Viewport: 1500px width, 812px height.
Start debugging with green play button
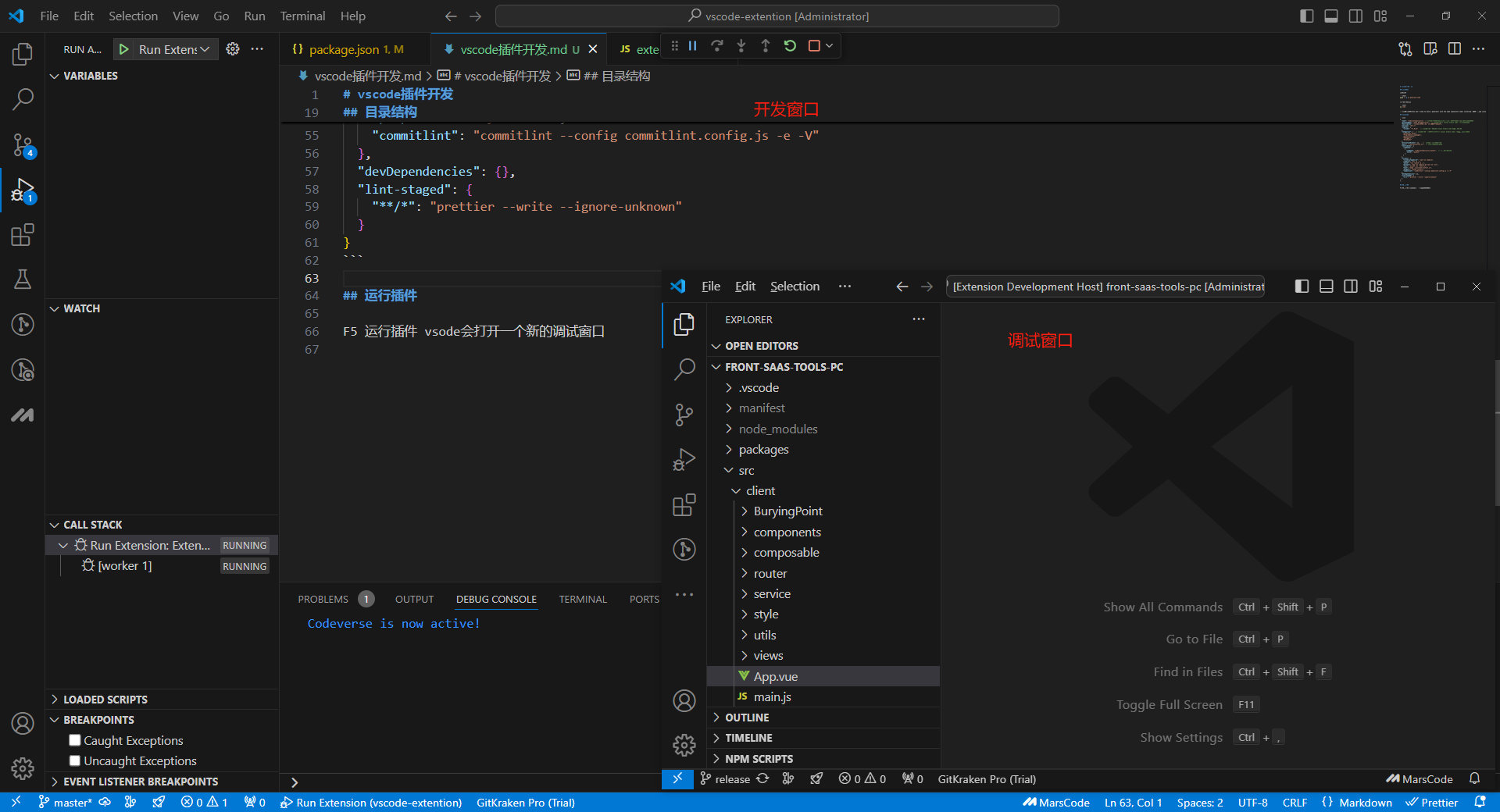point(123,49)
